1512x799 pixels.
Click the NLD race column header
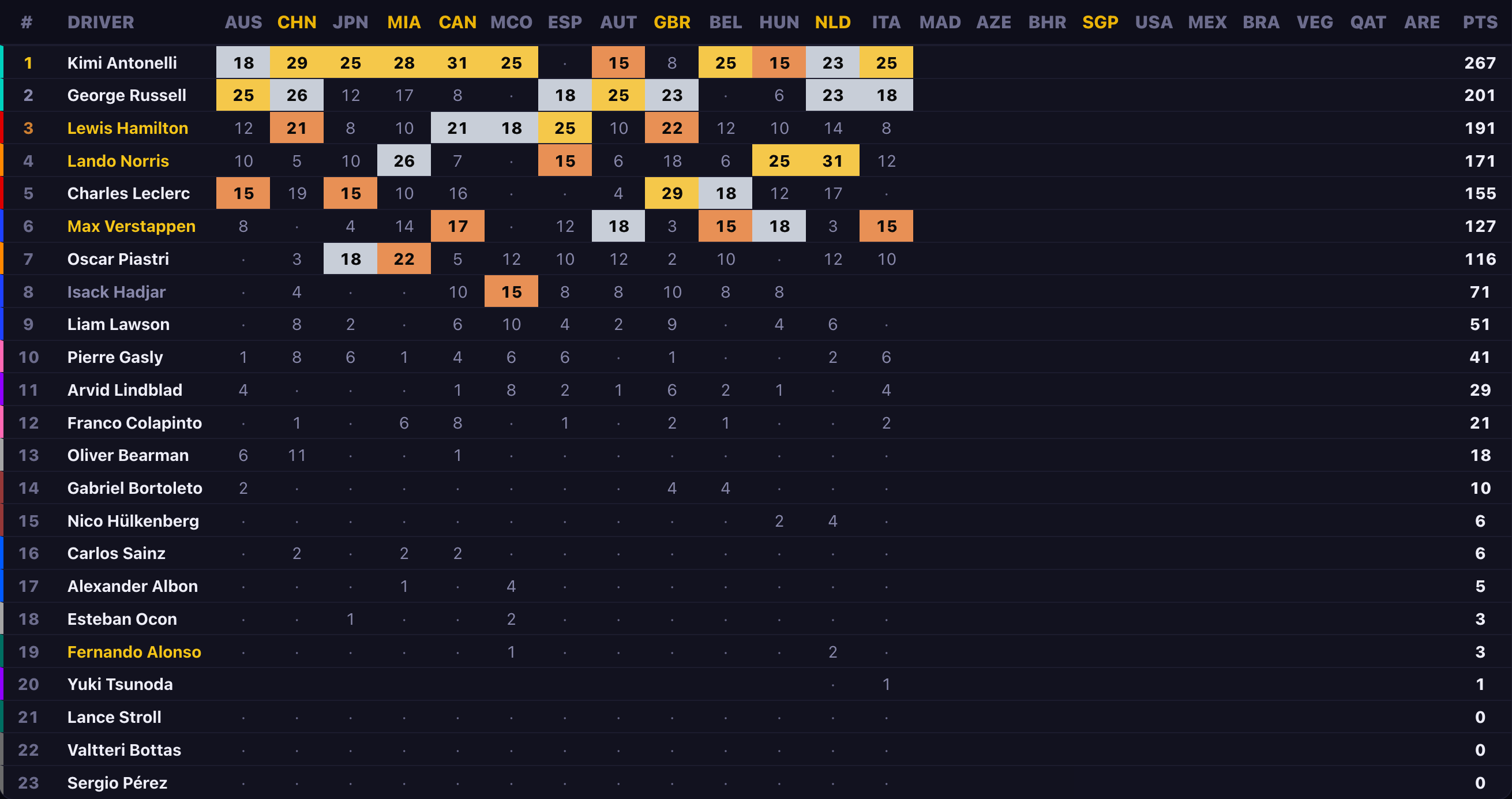pyautogui.click(x=832, y=22)
